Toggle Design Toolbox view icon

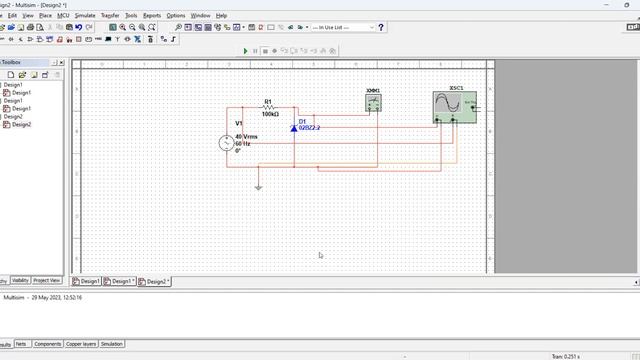click(x=188, y=27)
